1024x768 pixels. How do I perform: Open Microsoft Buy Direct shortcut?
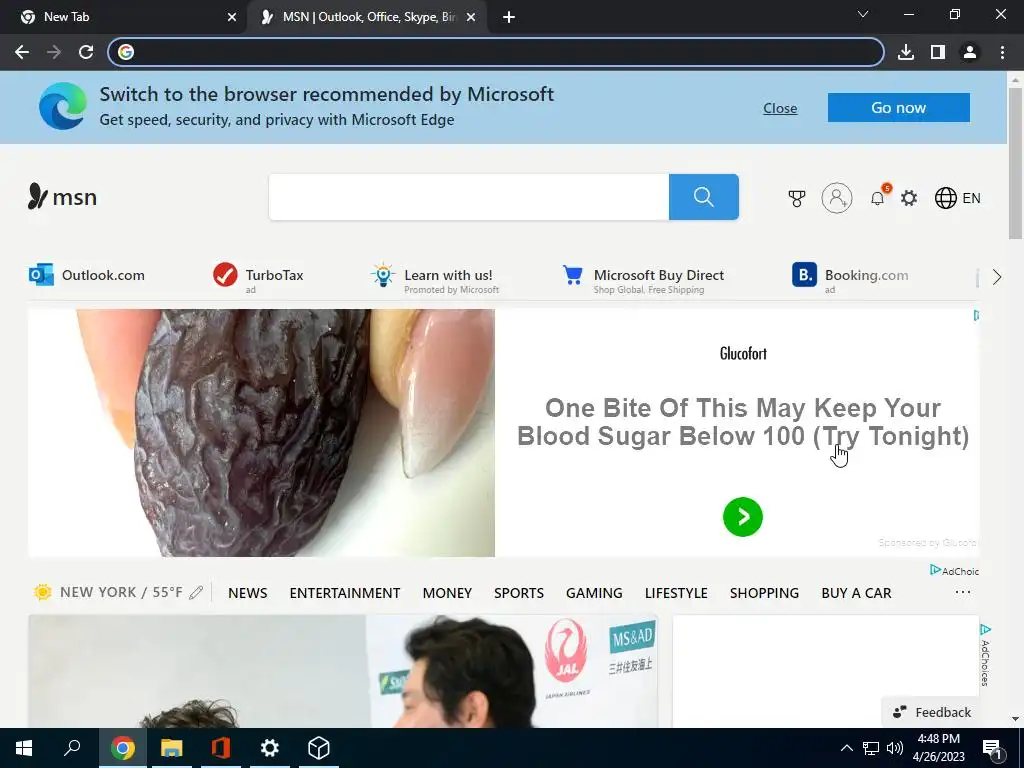coord(643,279)
